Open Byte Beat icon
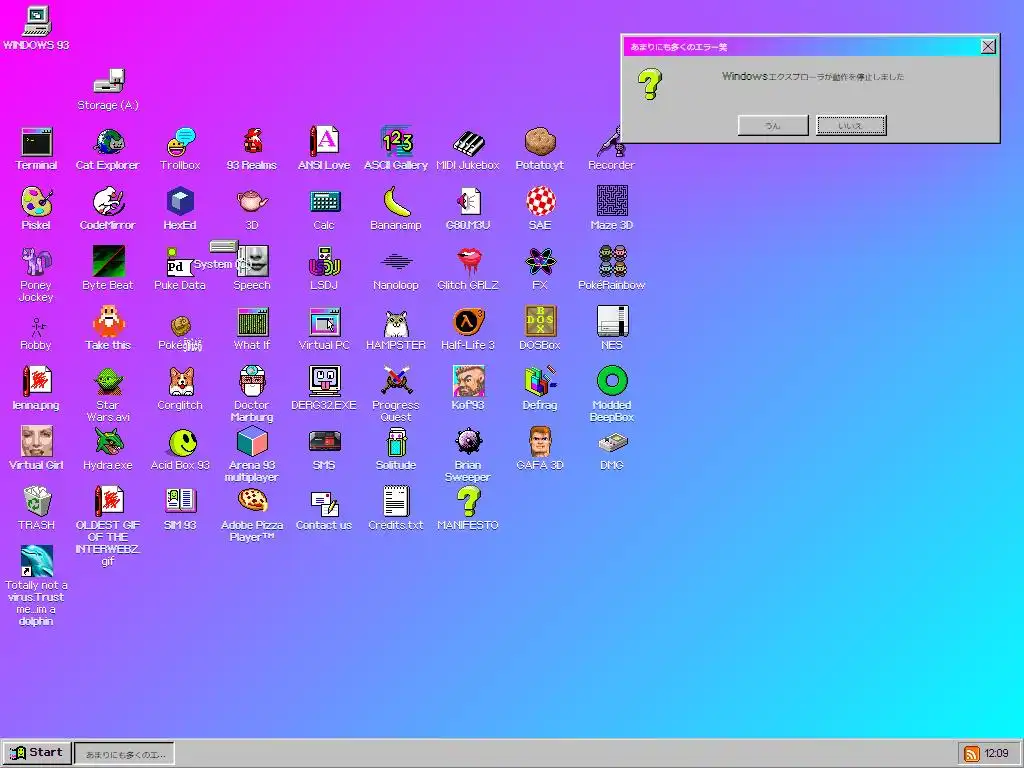Image resolution: width=1024 pixels, height=768 pixels. pos(108,263)
